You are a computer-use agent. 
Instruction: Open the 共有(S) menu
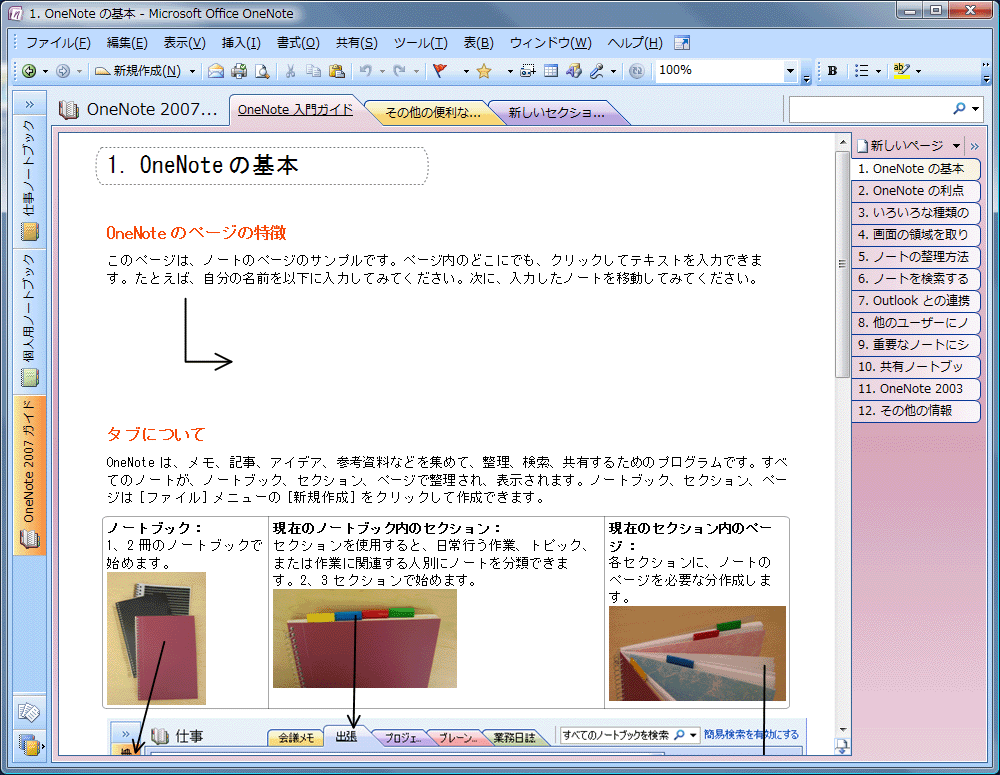[357, 43]
